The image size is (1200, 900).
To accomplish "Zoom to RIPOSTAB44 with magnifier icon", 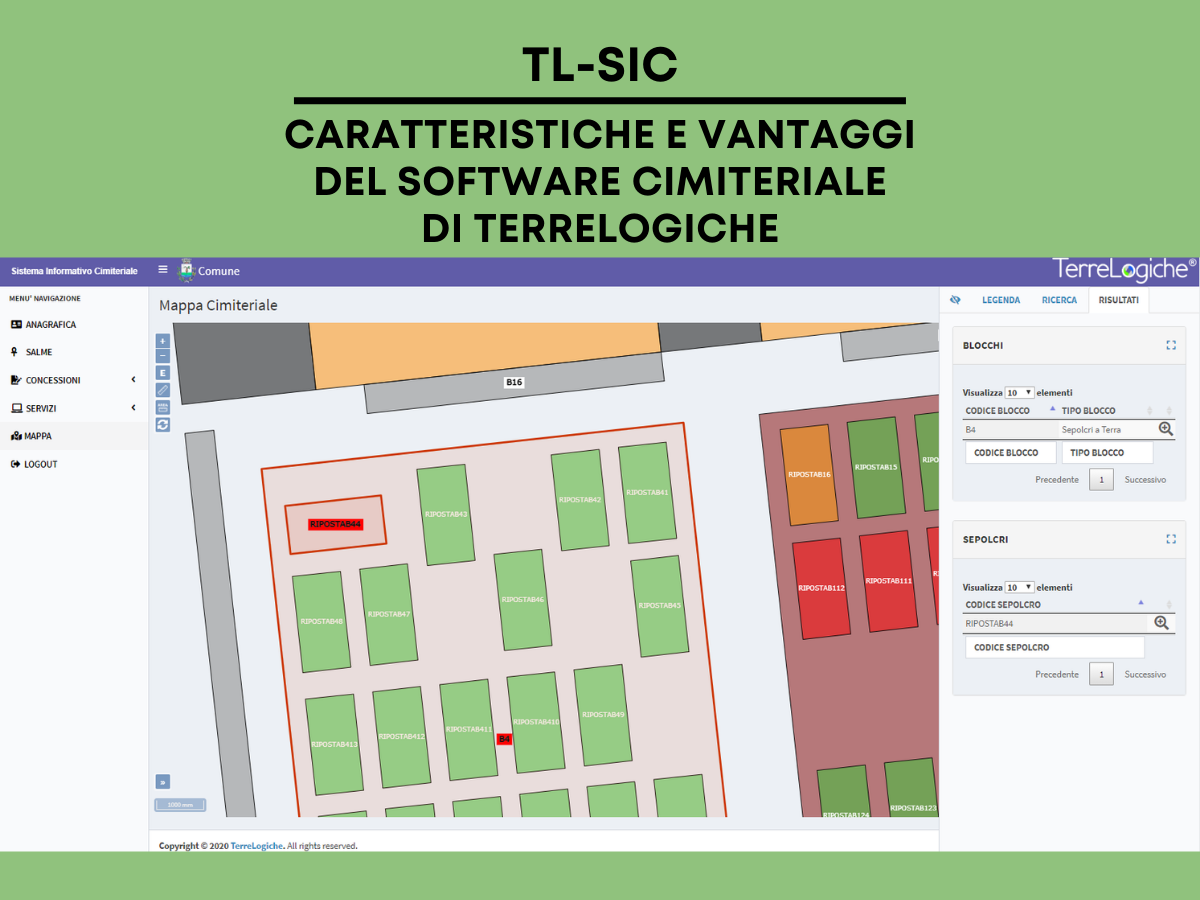I will pyautogui.click(x=1161, y=622).
